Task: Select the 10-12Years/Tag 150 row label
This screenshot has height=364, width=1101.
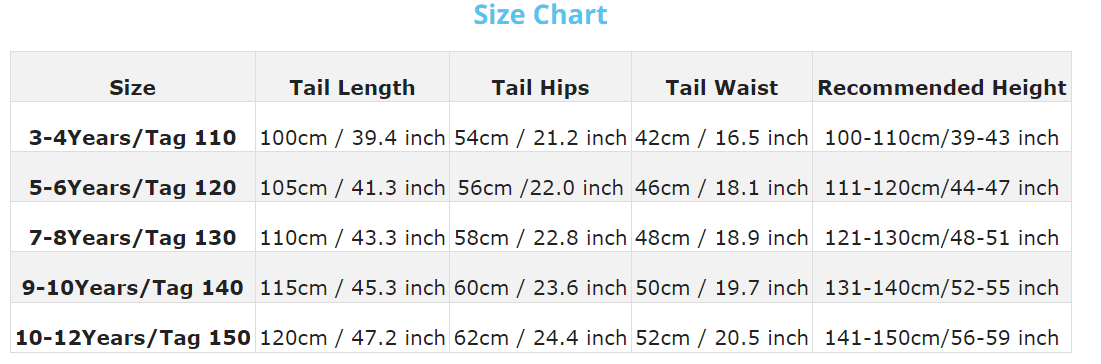Action: (133, 338)
